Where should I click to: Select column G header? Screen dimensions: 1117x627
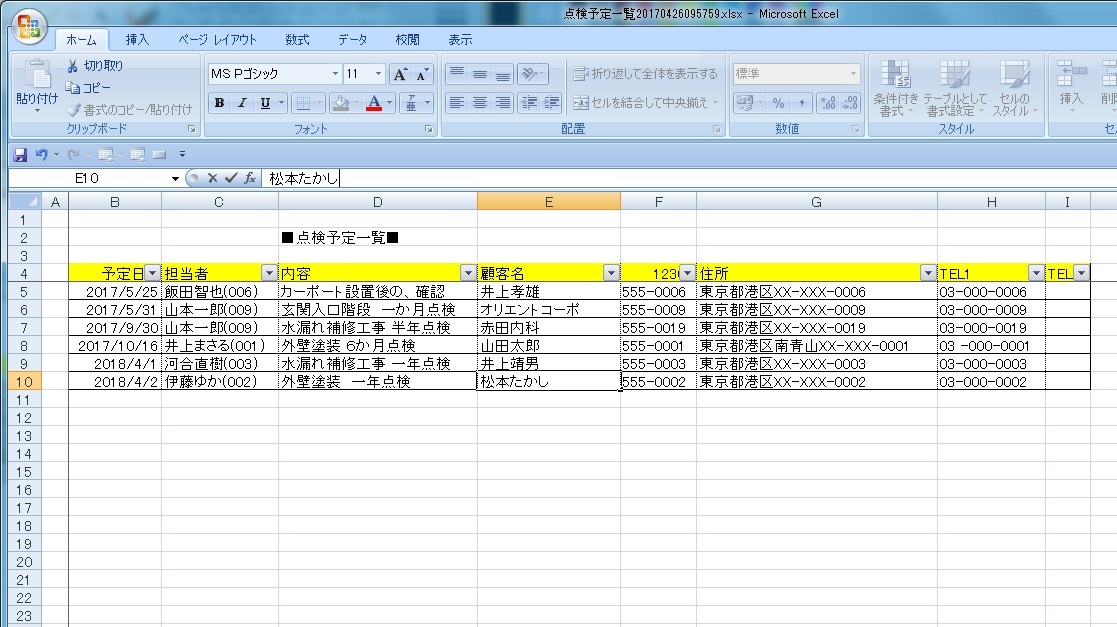point(816,202)
